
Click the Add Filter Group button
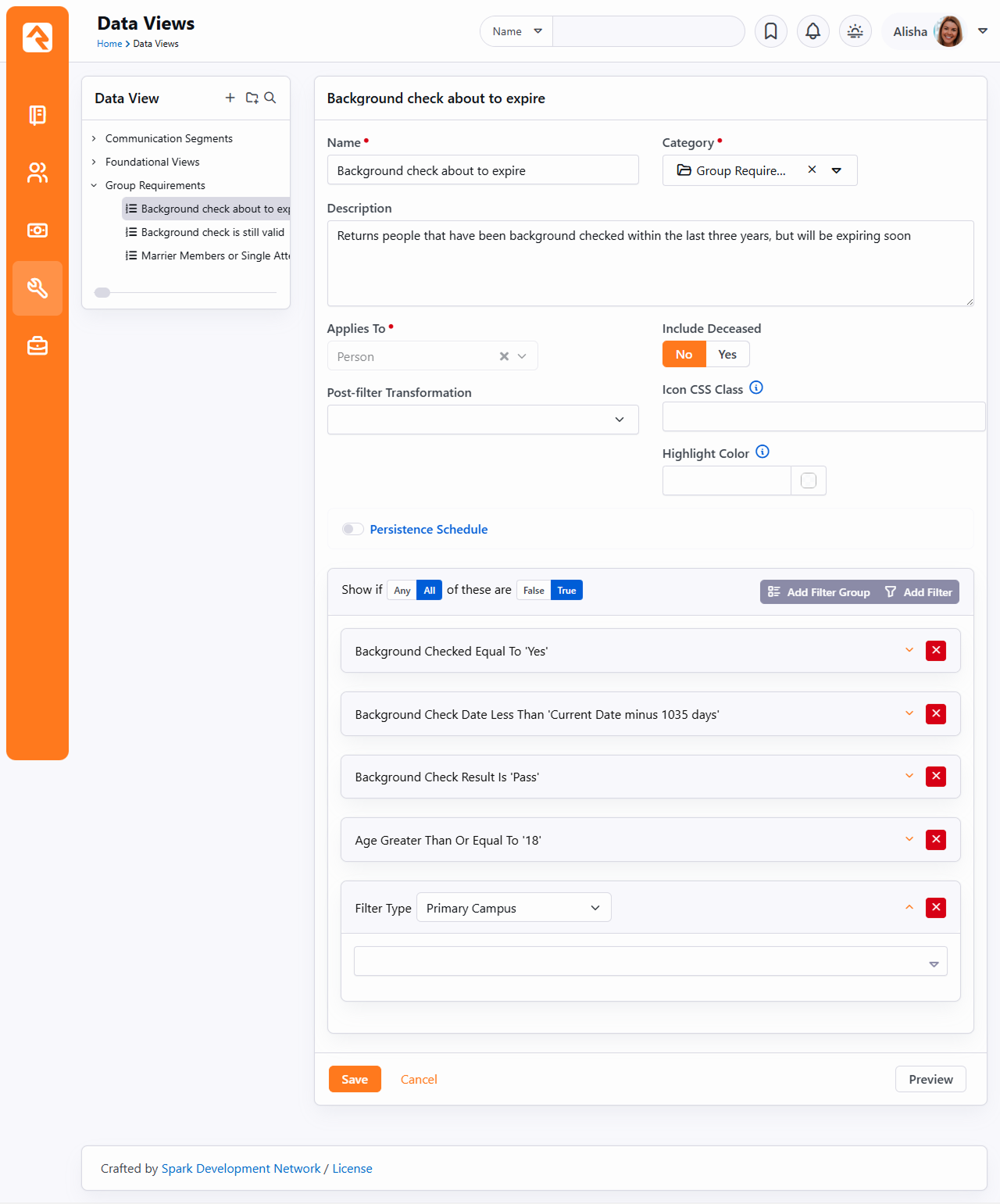coord(819,592)
